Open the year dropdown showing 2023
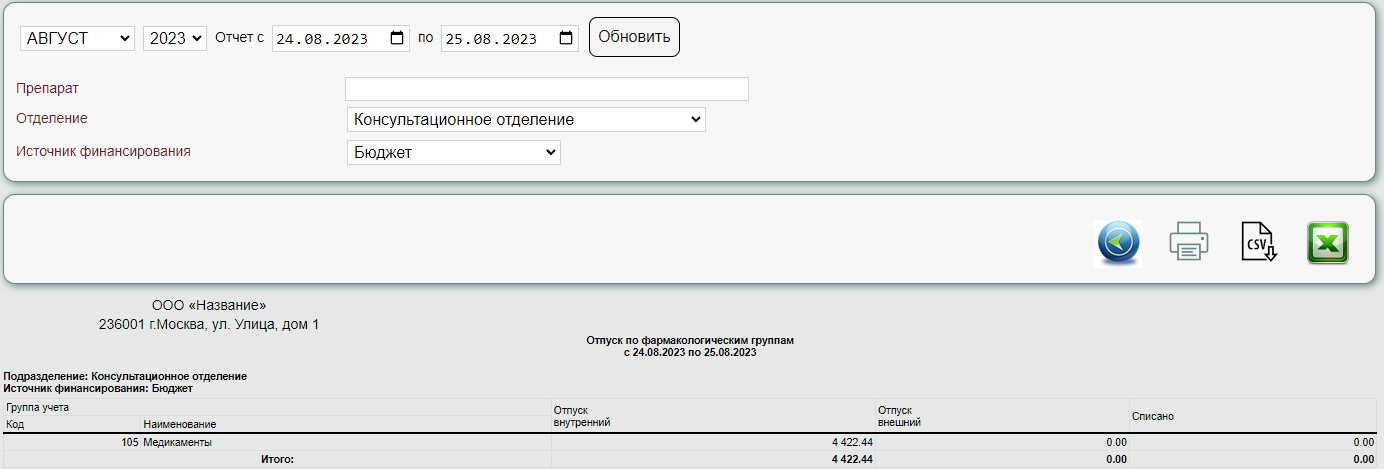The width and height of the screenshot is (1384, 469). tap(175, 39)
